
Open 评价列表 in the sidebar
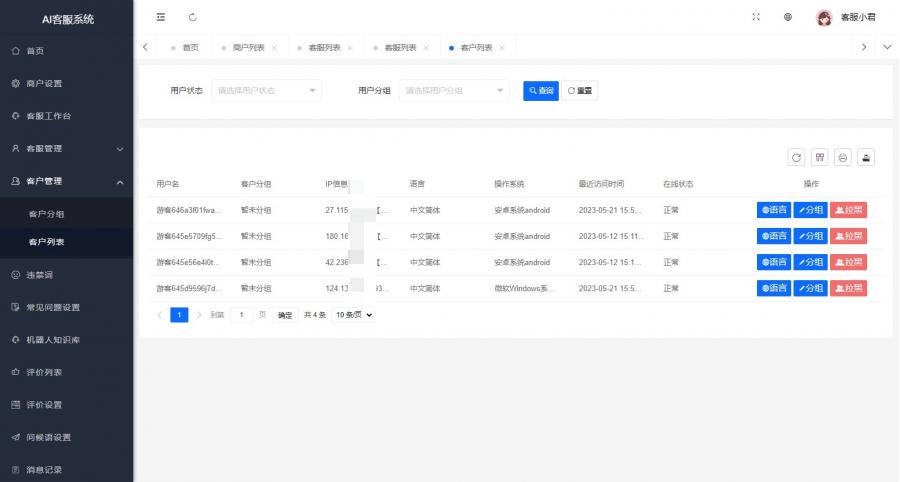click(67, 372)
